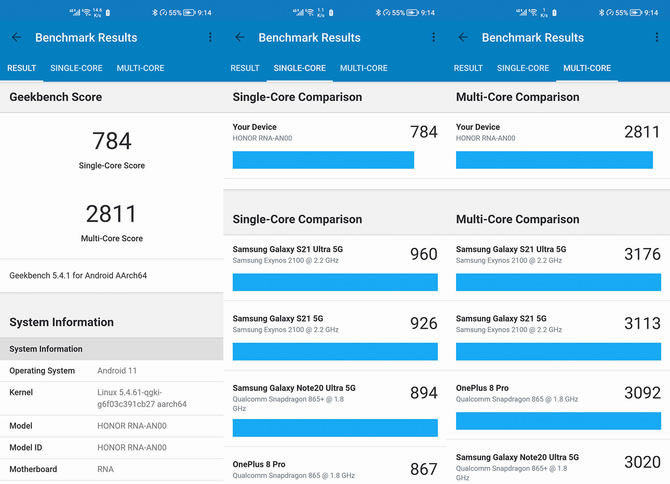Tap Model HONOR RNA-AN00 row
The image size is (670, 484).
(112, 426)
